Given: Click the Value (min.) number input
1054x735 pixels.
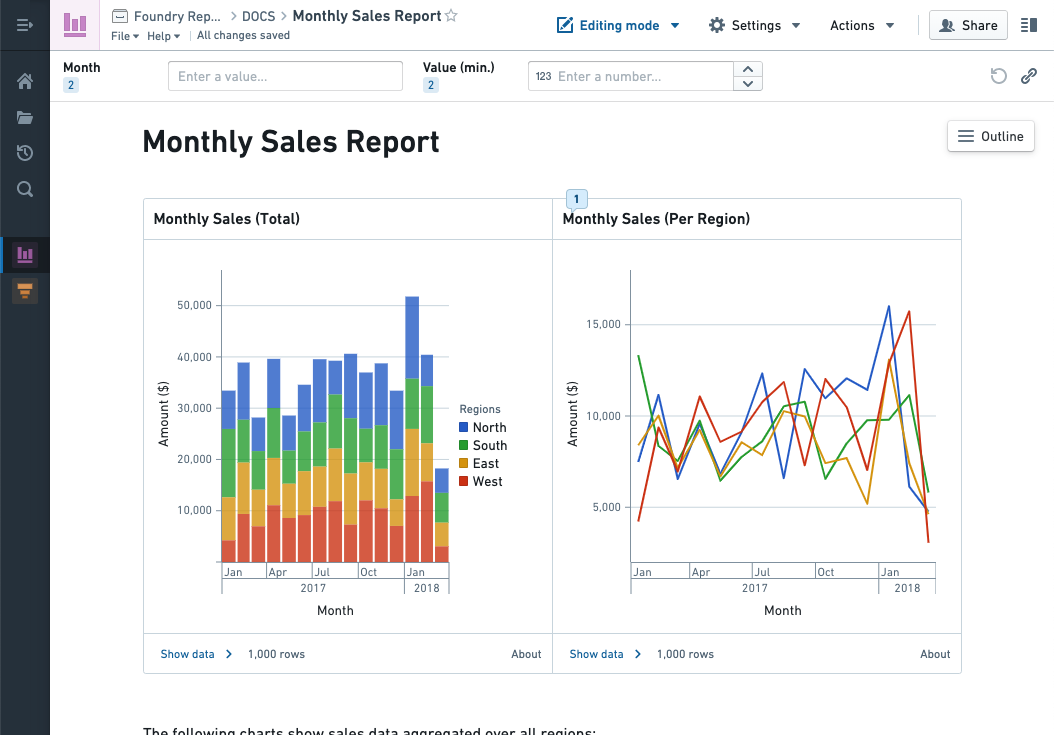Looking at the screenshot, I should (631, 76).
